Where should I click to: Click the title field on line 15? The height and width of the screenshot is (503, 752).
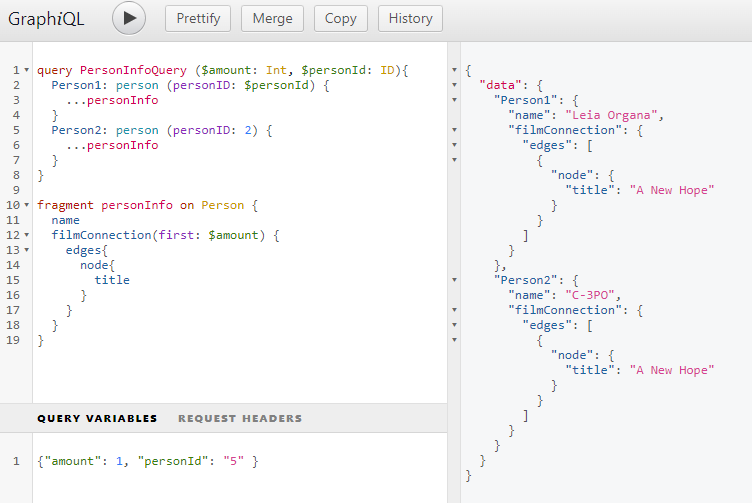coord(112,280)
